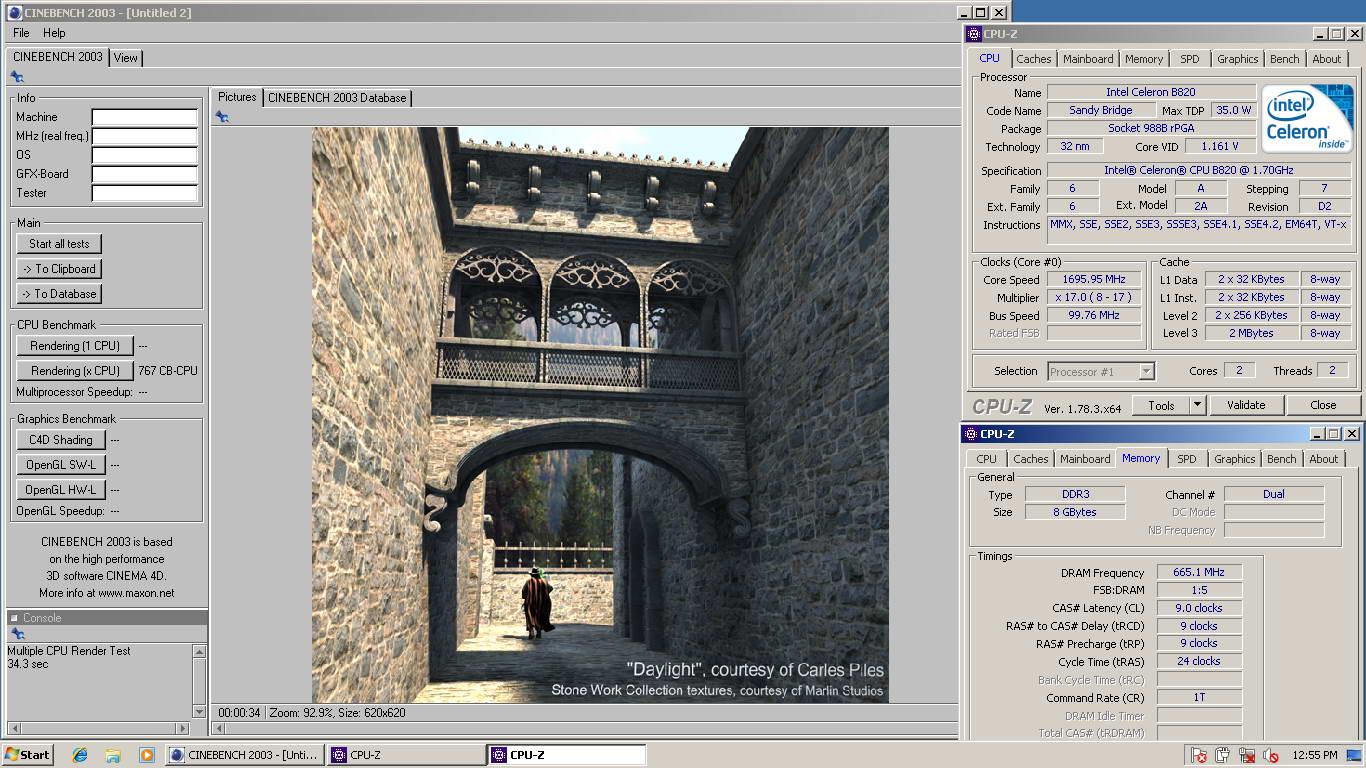Image resolution: width=1366 pixels, height=768 pixels.
Task: Click the Machine input field
Action: 145,117
